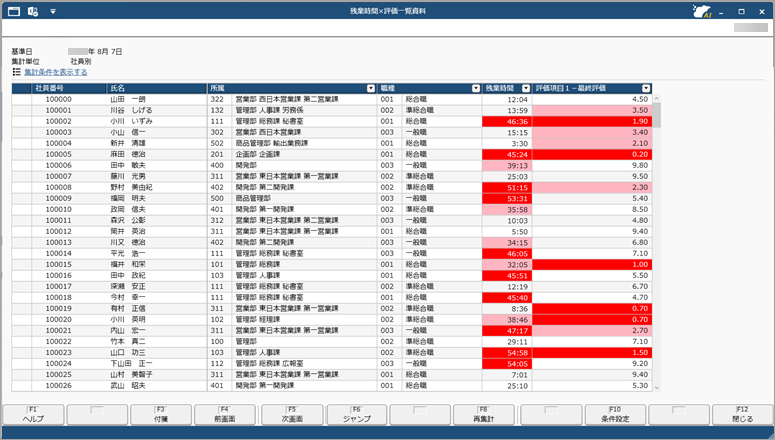Viewport: 775px width, 440px height.
Task: Open the 集計条件を表示する link
Action: coord(56,72)
